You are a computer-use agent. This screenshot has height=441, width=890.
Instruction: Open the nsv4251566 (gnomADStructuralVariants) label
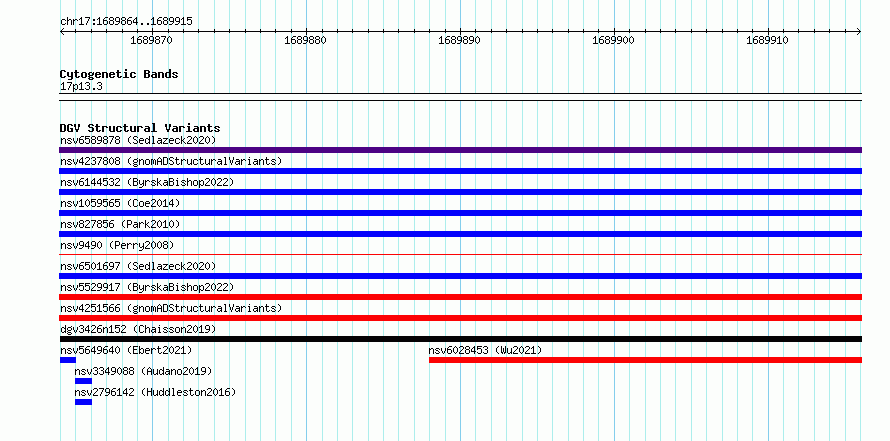tap(171, 308)
